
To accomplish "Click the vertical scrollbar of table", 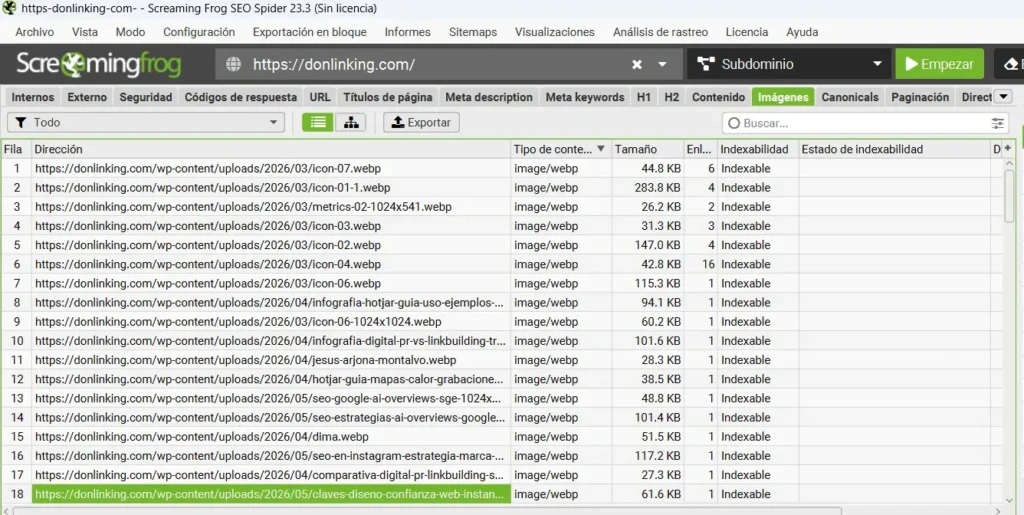I will click(1009, 196).
